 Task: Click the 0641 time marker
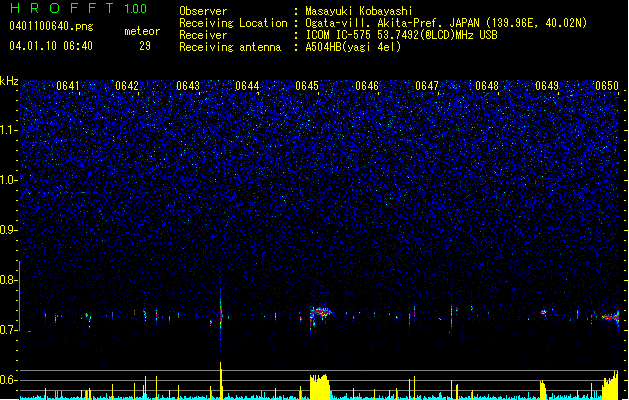68,86
